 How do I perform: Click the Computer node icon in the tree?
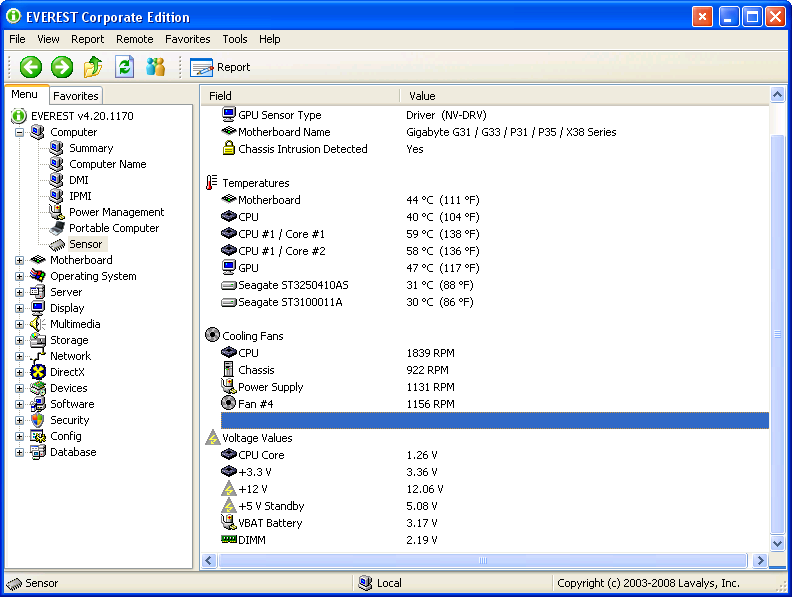37,132
